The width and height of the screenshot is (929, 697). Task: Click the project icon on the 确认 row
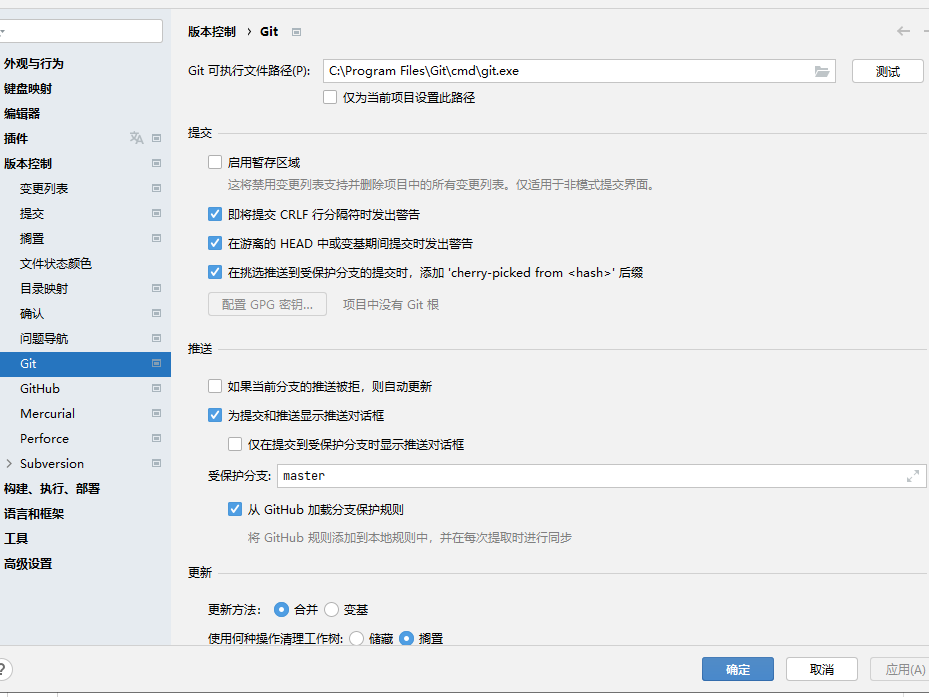156,313
